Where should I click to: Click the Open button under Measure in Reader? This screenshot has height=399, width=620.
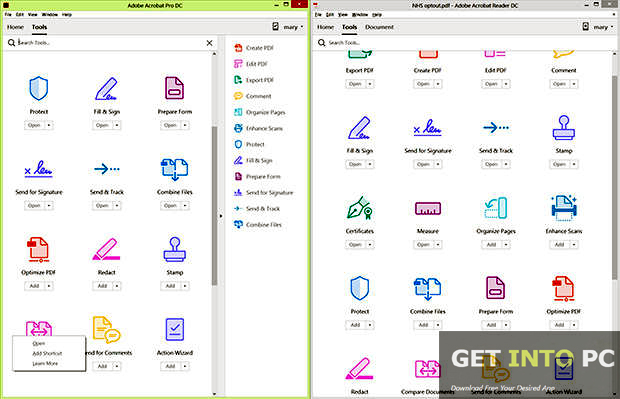coord(423,245)
